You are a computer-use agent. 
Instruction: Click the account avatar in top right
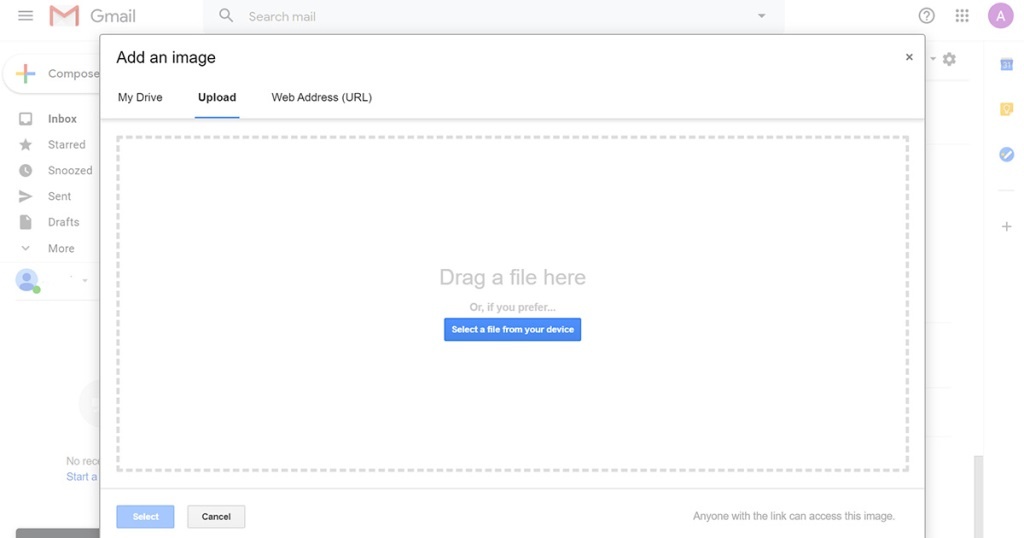1000,16
